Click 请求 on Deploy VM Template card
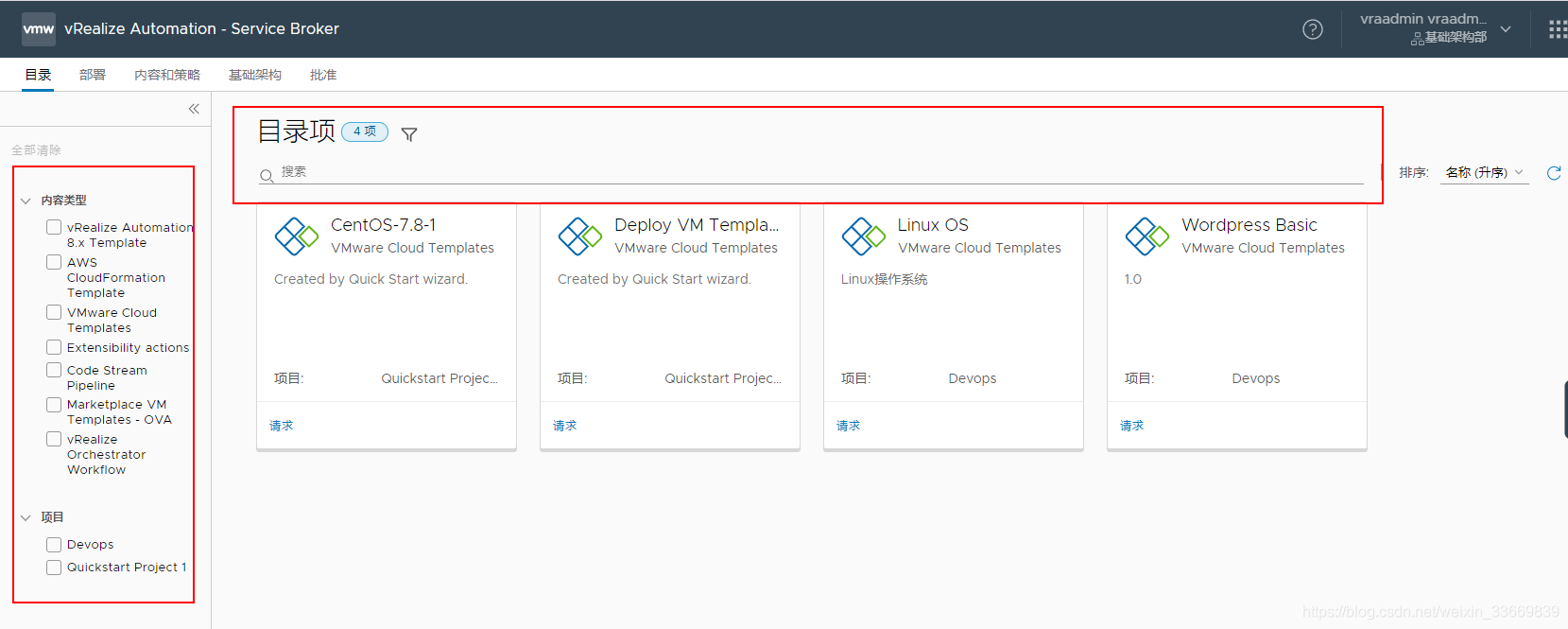 coord(565,426)
